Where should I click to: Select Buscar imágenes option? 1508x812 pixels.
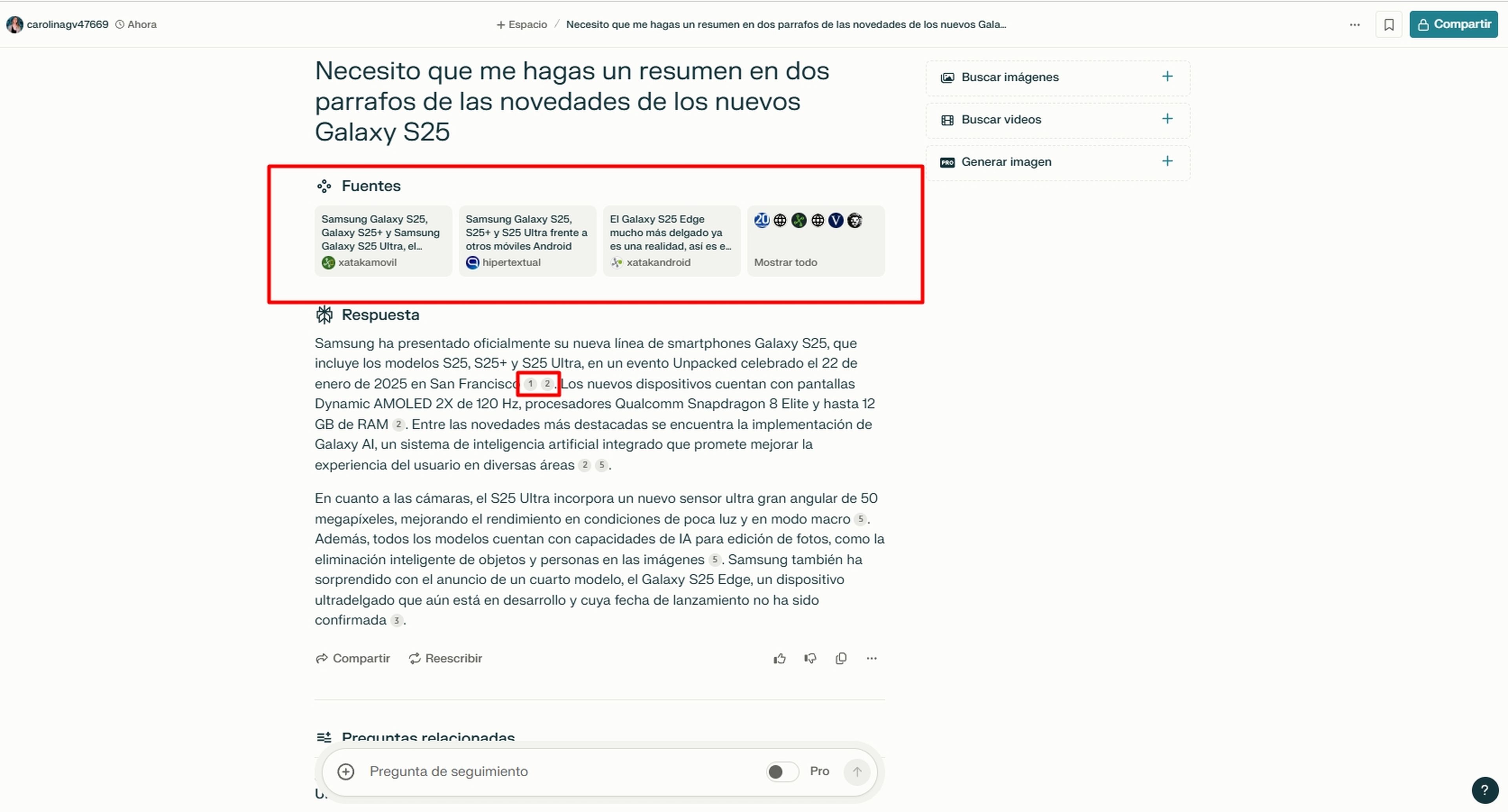coord(1058,77)
